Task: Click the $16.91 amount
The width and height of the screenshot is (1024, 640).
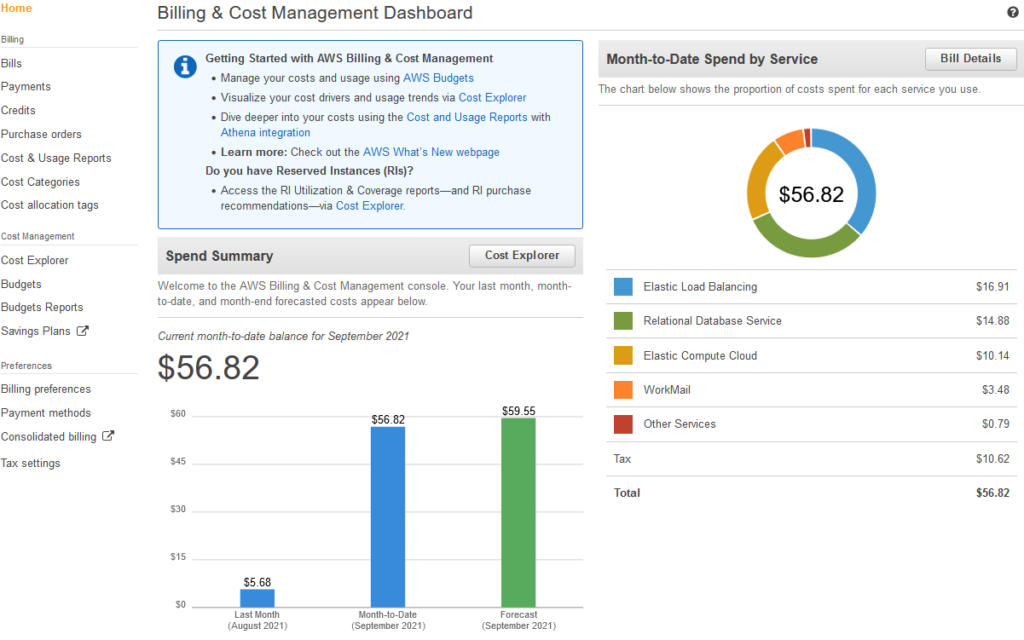Action: coord(993,287)
